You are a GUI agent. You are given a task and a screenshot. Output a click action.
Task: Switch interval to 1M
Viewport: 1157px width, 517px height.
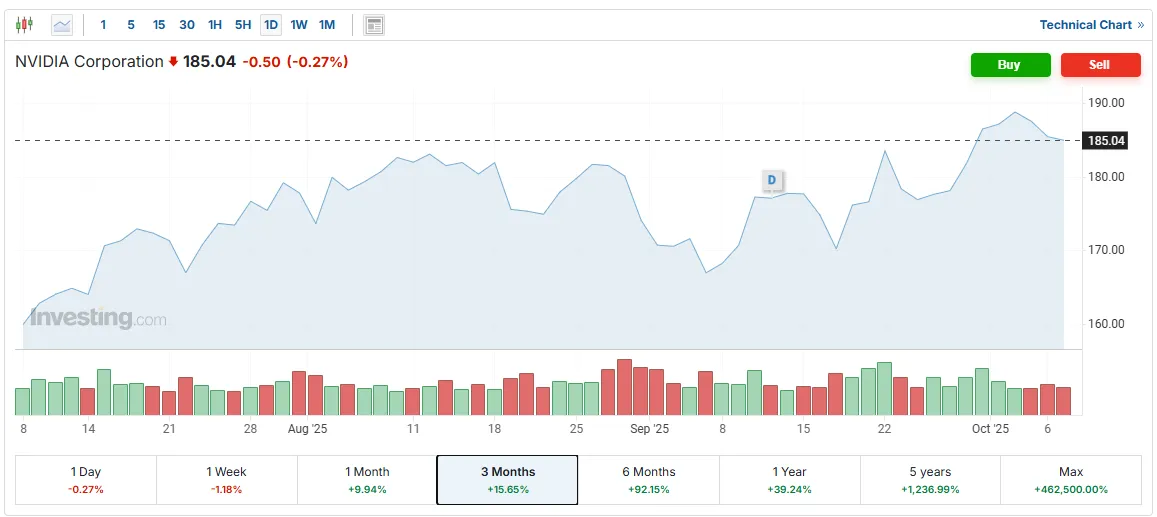pos(327,25)
